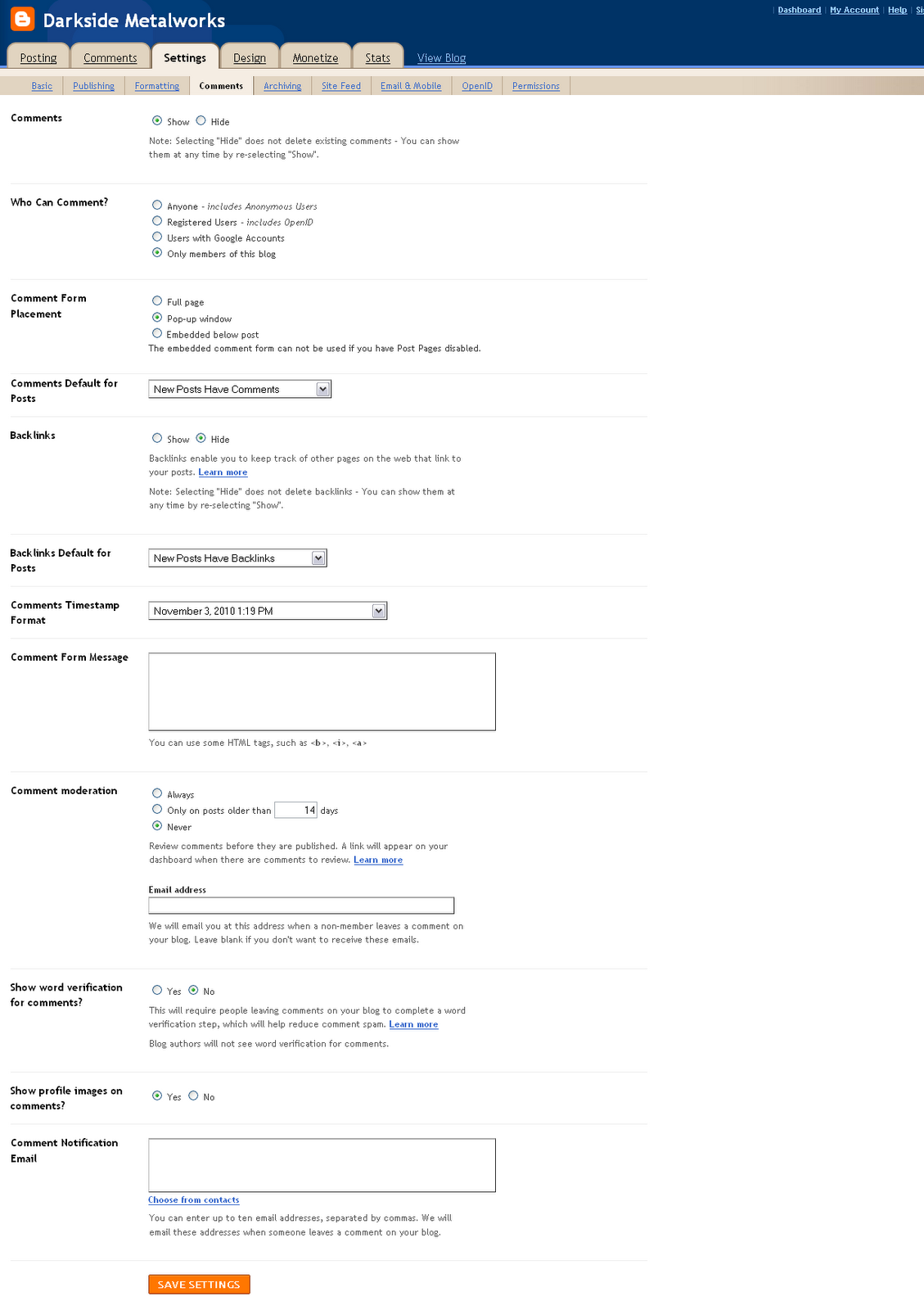Edit the 'older than days' value field
This screenshot has height=1310, width=924.
295,809
